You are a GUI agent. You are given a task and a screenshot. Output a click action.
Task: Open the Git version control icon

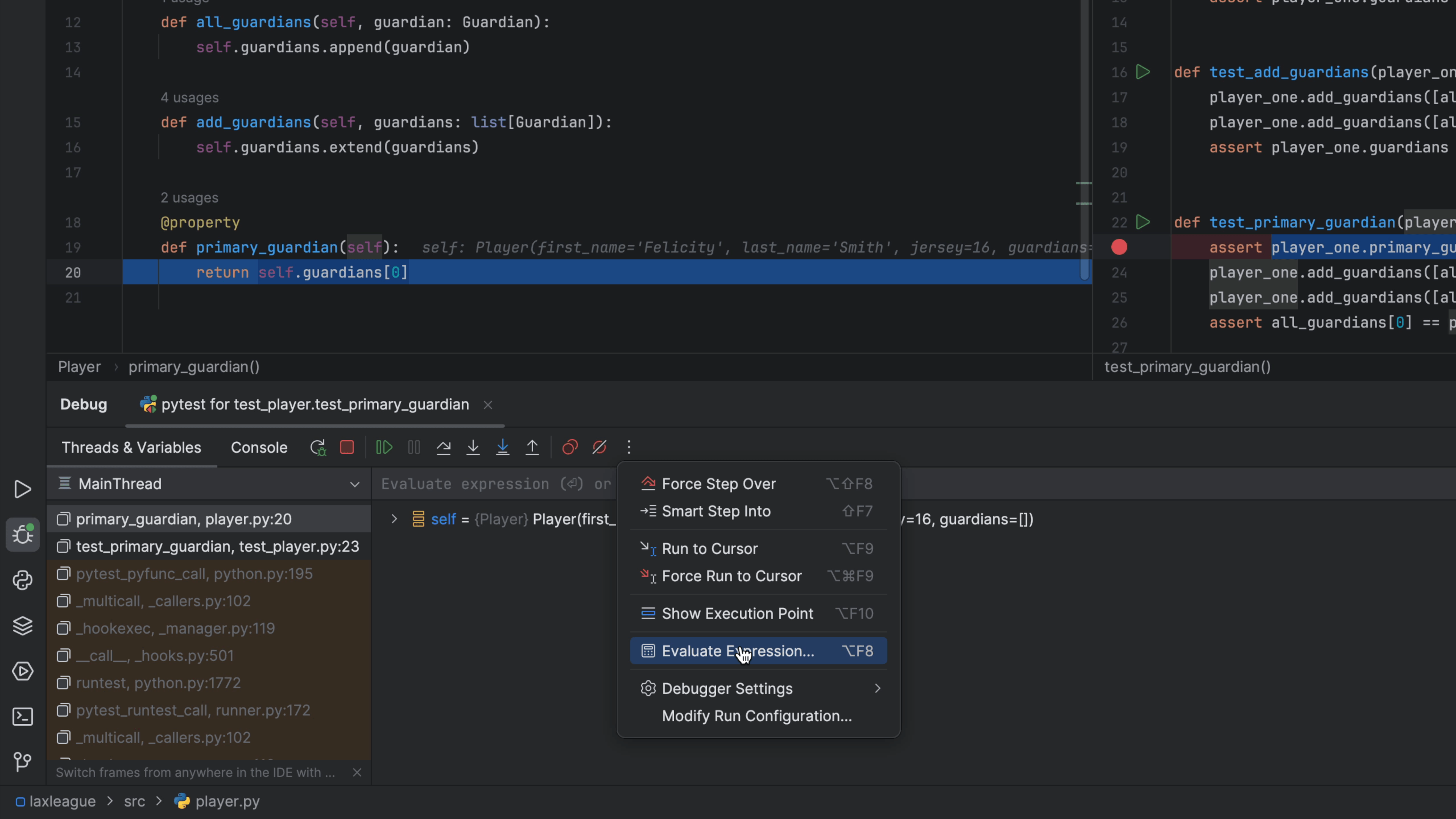(23, 761)
